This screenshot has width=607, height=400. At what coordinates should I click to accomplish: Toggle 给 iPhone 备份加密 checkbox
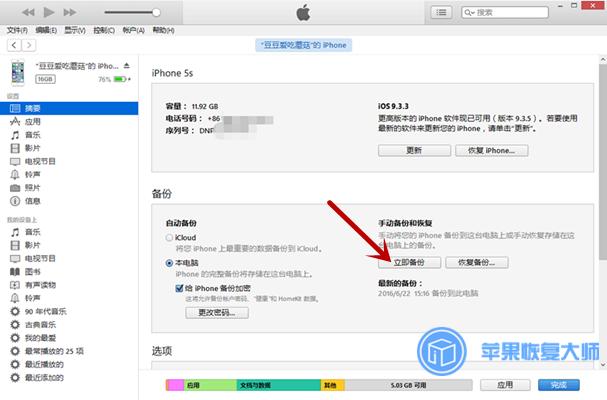(x=179, y=288)
